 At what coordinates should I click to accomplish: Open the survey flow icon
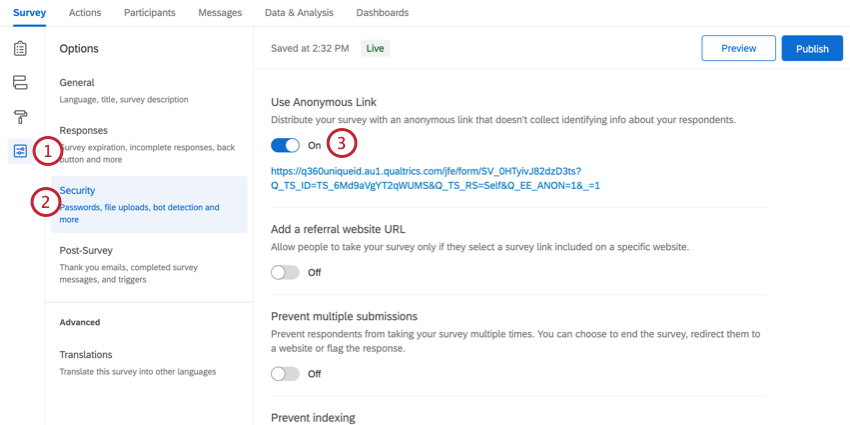pos(20,82)
